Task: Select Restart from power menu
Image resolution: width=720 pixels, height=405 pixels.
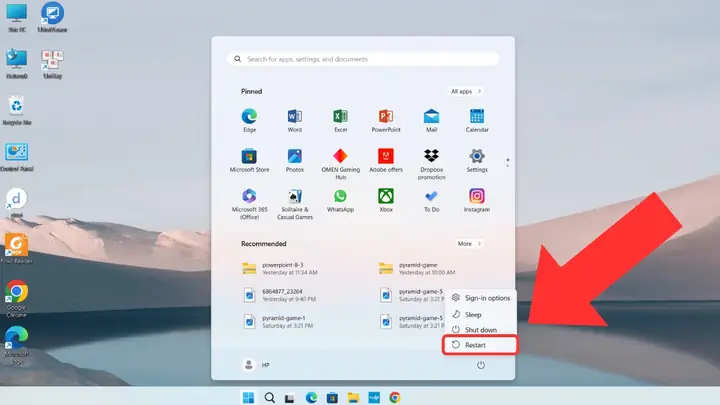Action: tap(480, 345)
